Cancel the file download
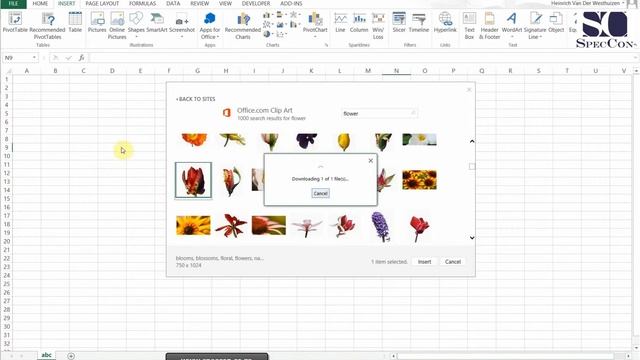The image size is (640, 360). (320, 193)
